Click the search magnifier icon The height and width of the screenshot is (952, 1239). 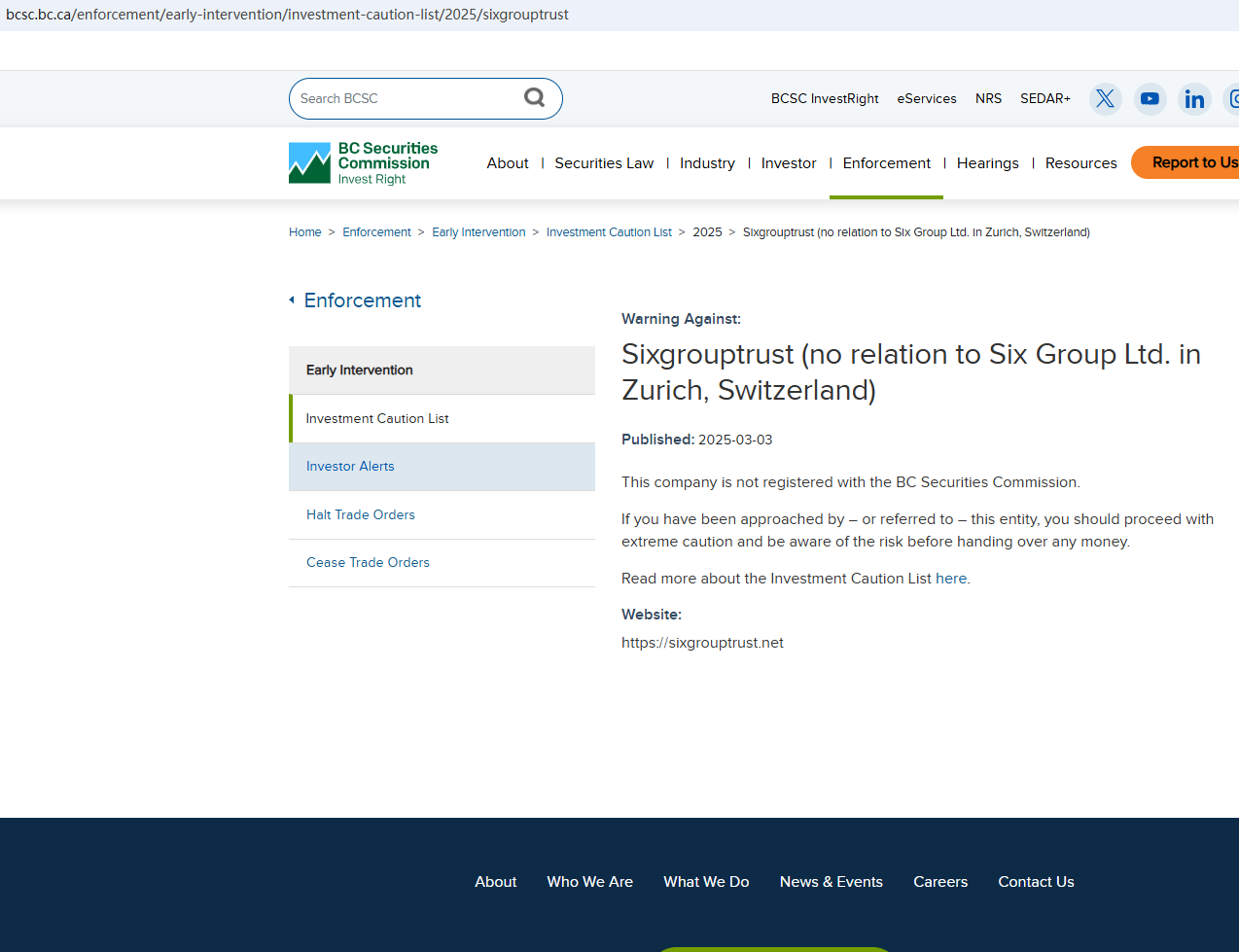[x=534, y=97]
